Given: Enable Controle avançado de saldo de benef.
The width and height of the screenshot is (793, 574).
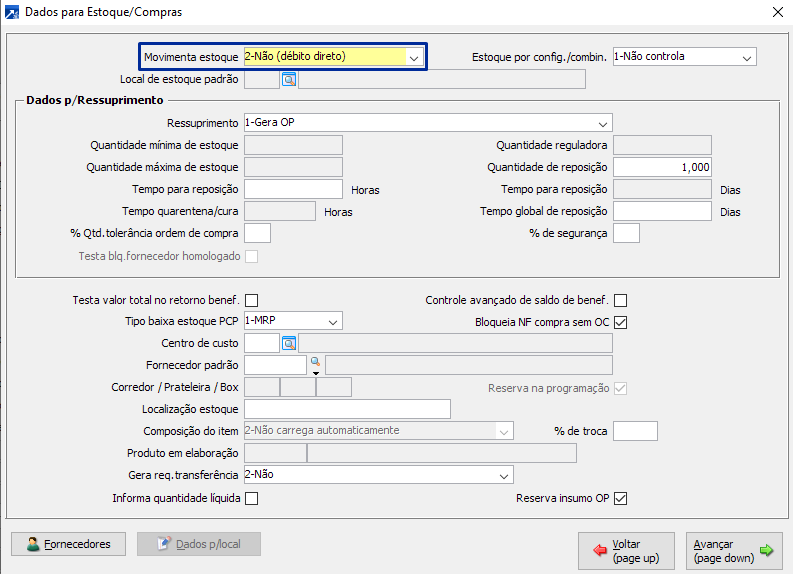Looking at the screenshot, I should (x=620, y=300).
